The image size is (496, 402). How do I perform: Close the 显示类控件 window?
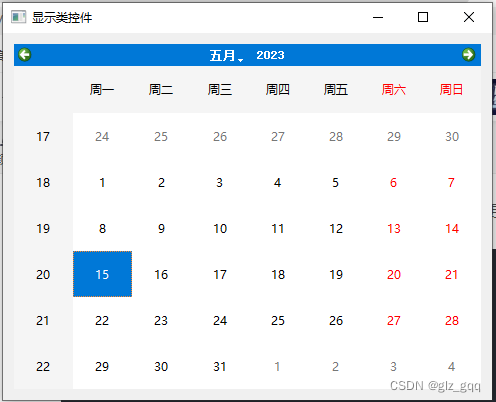[469, 17]
